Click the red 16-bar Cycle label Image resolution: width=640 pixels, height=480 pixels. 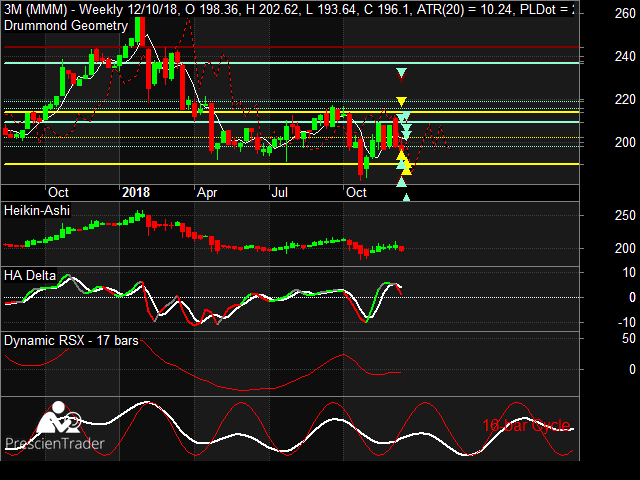coord(526,425)
